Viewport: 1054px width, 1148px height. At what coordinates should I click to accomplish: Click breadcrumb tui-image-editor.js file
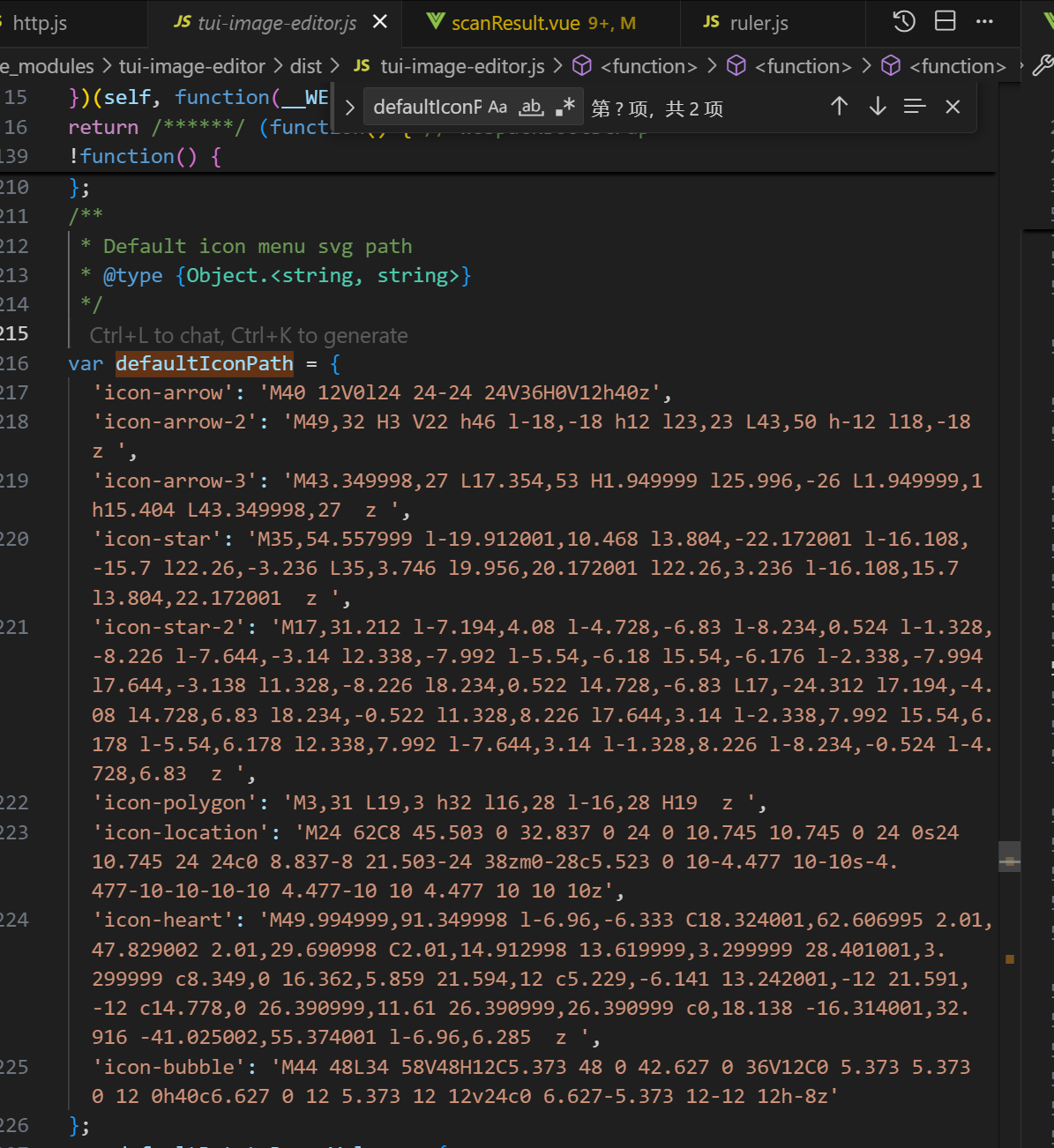(x=462, y=66)
